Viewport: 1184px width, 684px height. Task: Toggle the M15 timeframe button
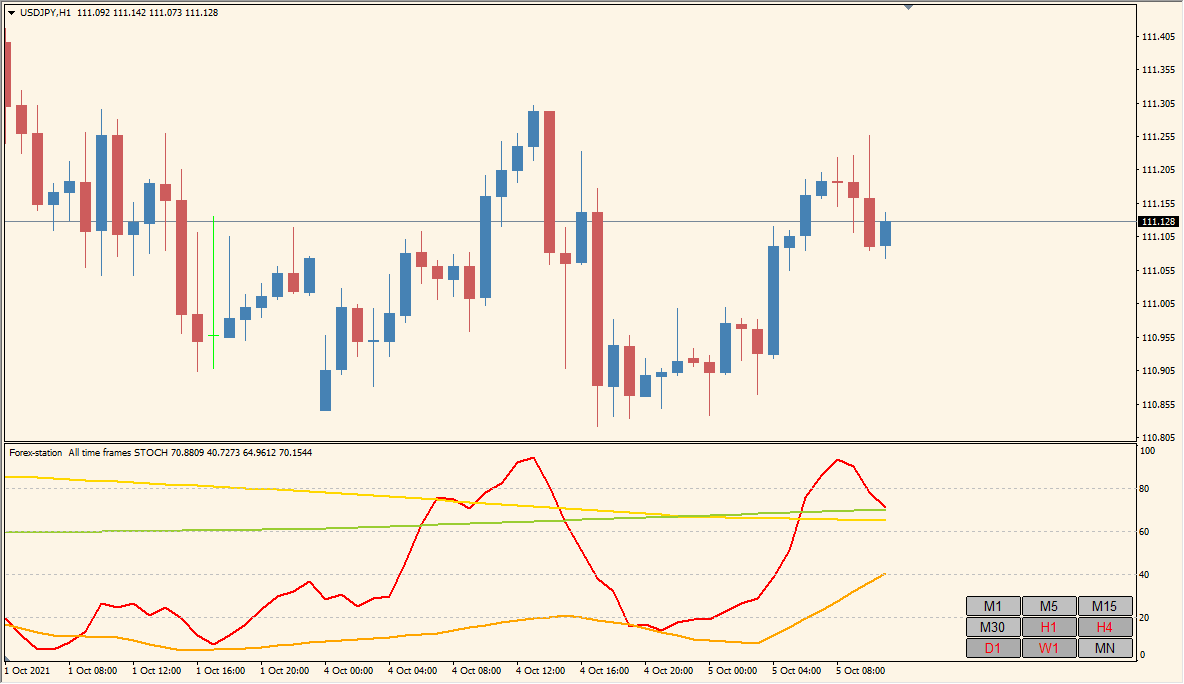click(1105, 606)
